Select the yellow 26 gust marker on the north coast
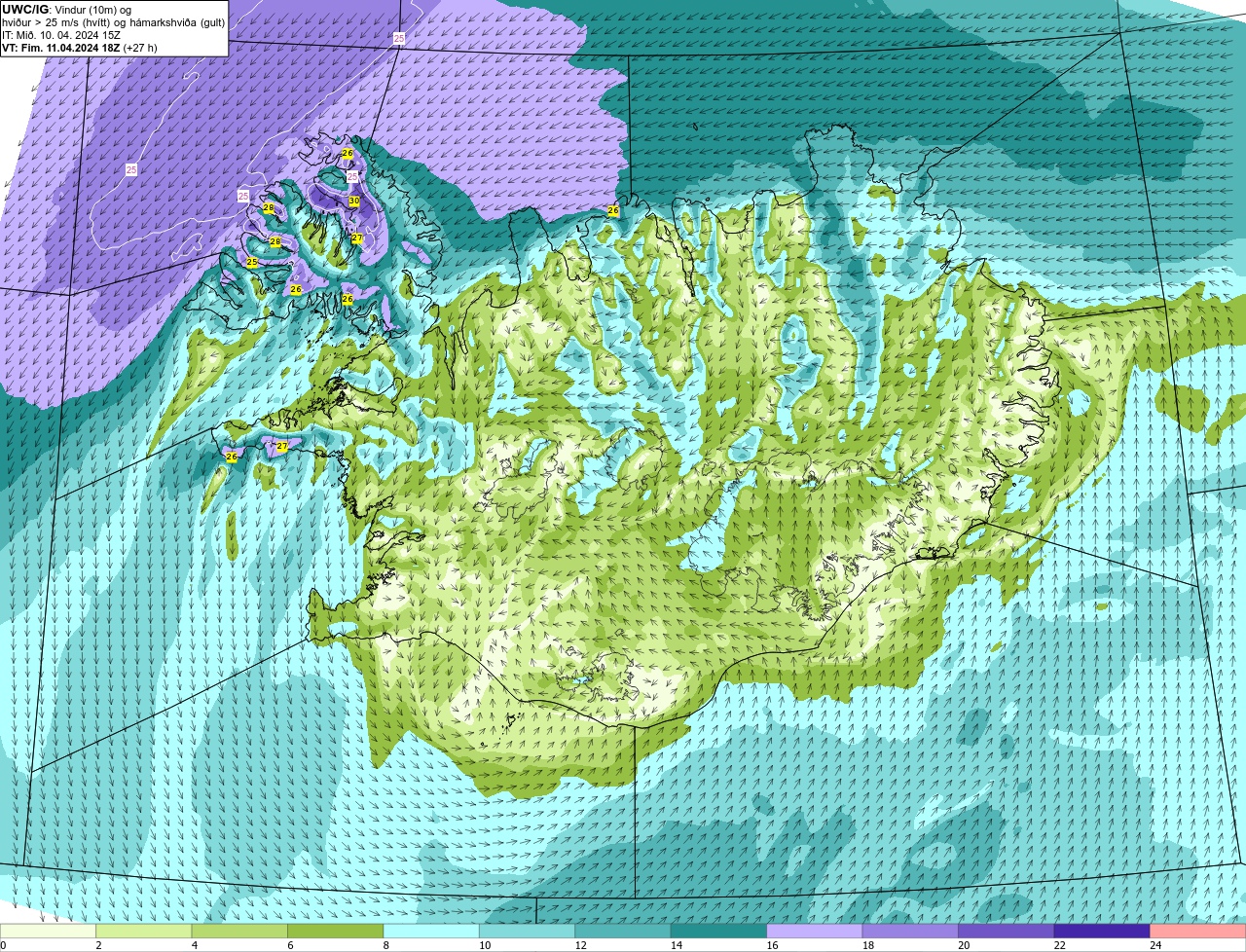This screenshot has width=1246, height=952. pos(613,210)
